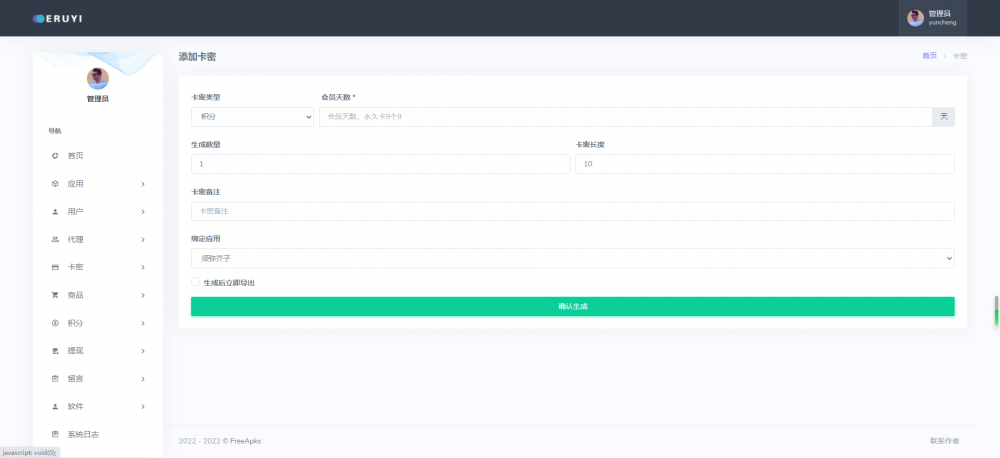Go to 首页 via breadcrumb link
Image resolution: width=1000 pixels, height=458 pixels.
[x=929, y=56]
